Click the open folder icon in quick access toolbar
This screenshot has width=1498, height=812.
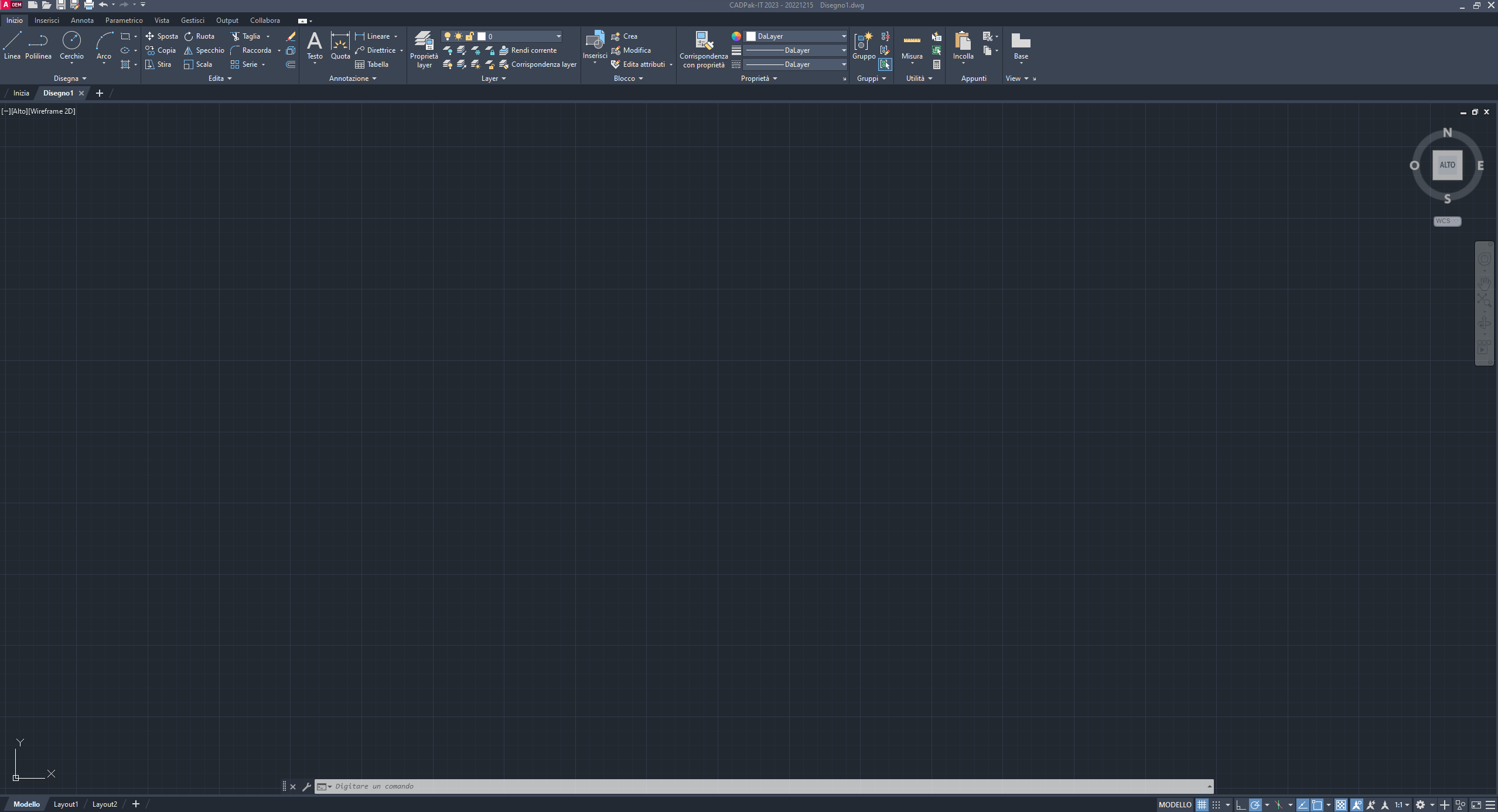tap(46, 5)
